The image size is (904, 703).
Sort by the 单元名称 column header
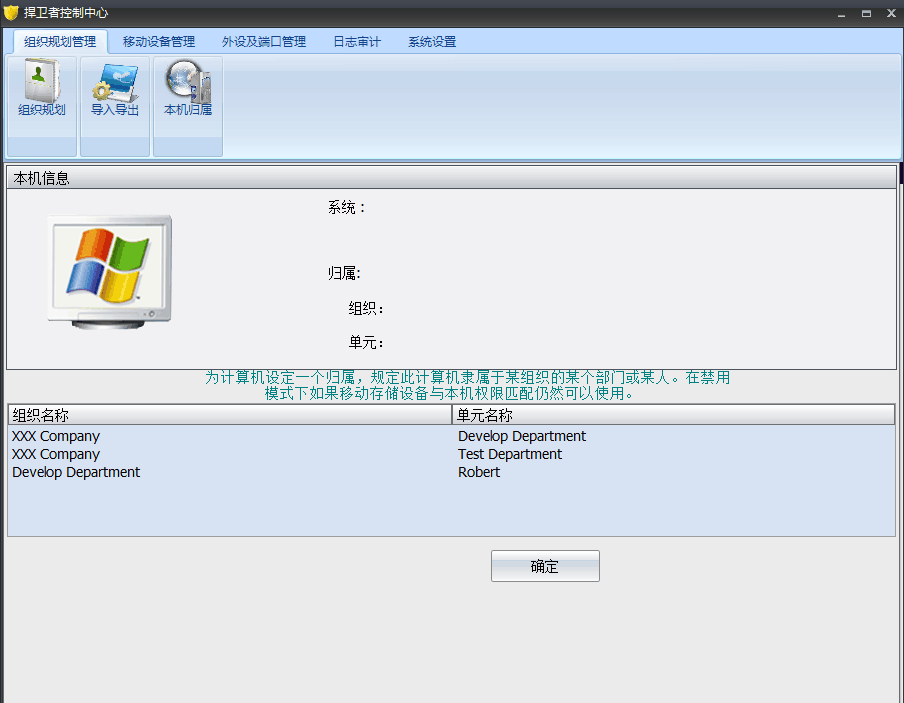tap(673, 415)
